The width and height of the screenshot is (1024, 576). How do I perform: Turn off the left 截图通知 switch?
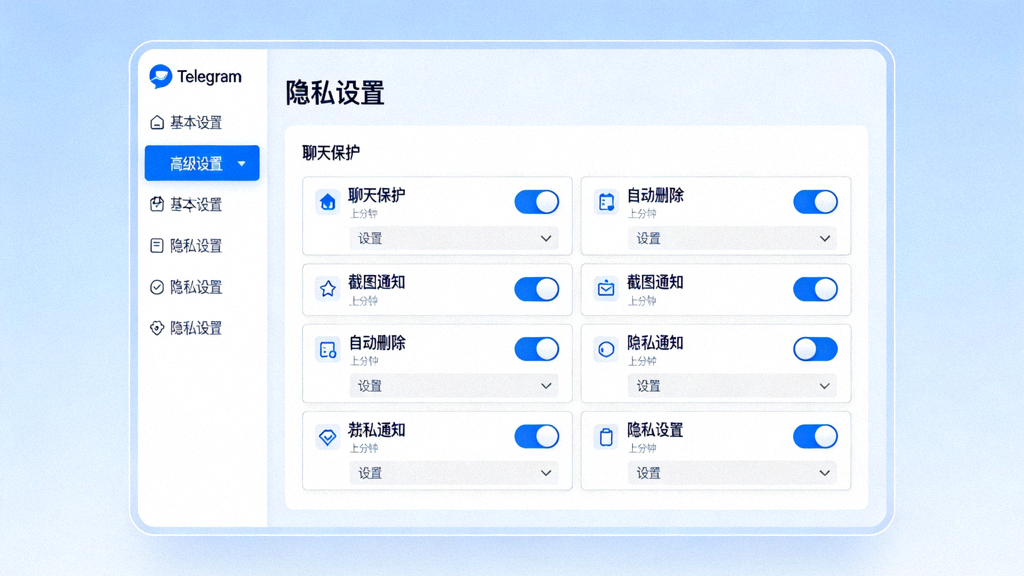point(536,290)
